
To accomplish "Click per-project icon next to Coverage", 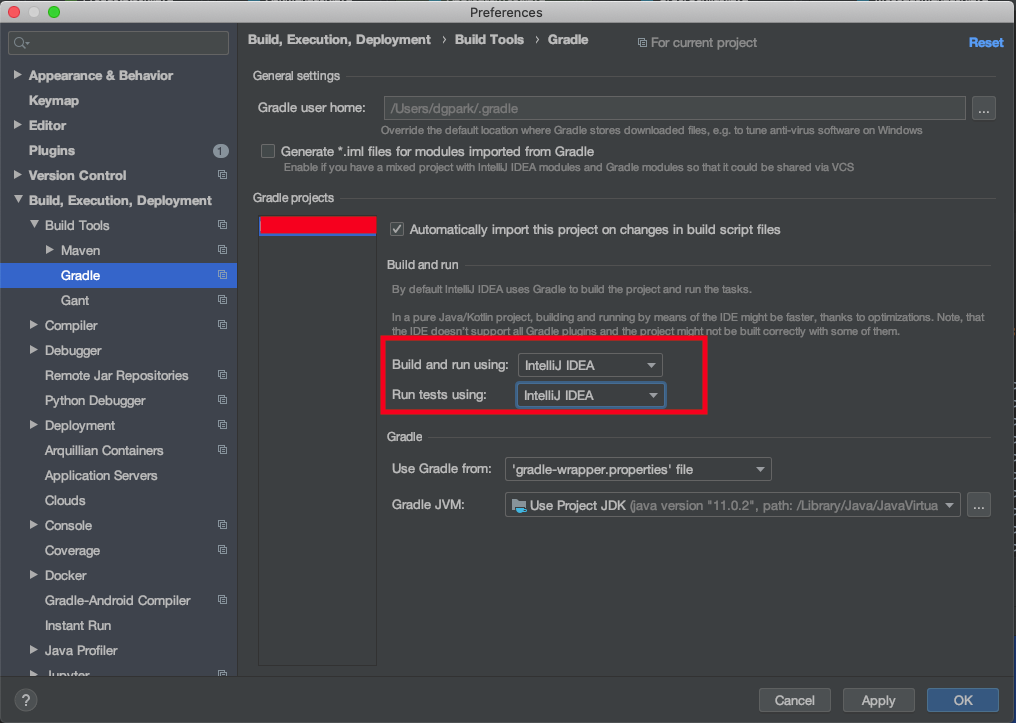I will pos(222,550).
